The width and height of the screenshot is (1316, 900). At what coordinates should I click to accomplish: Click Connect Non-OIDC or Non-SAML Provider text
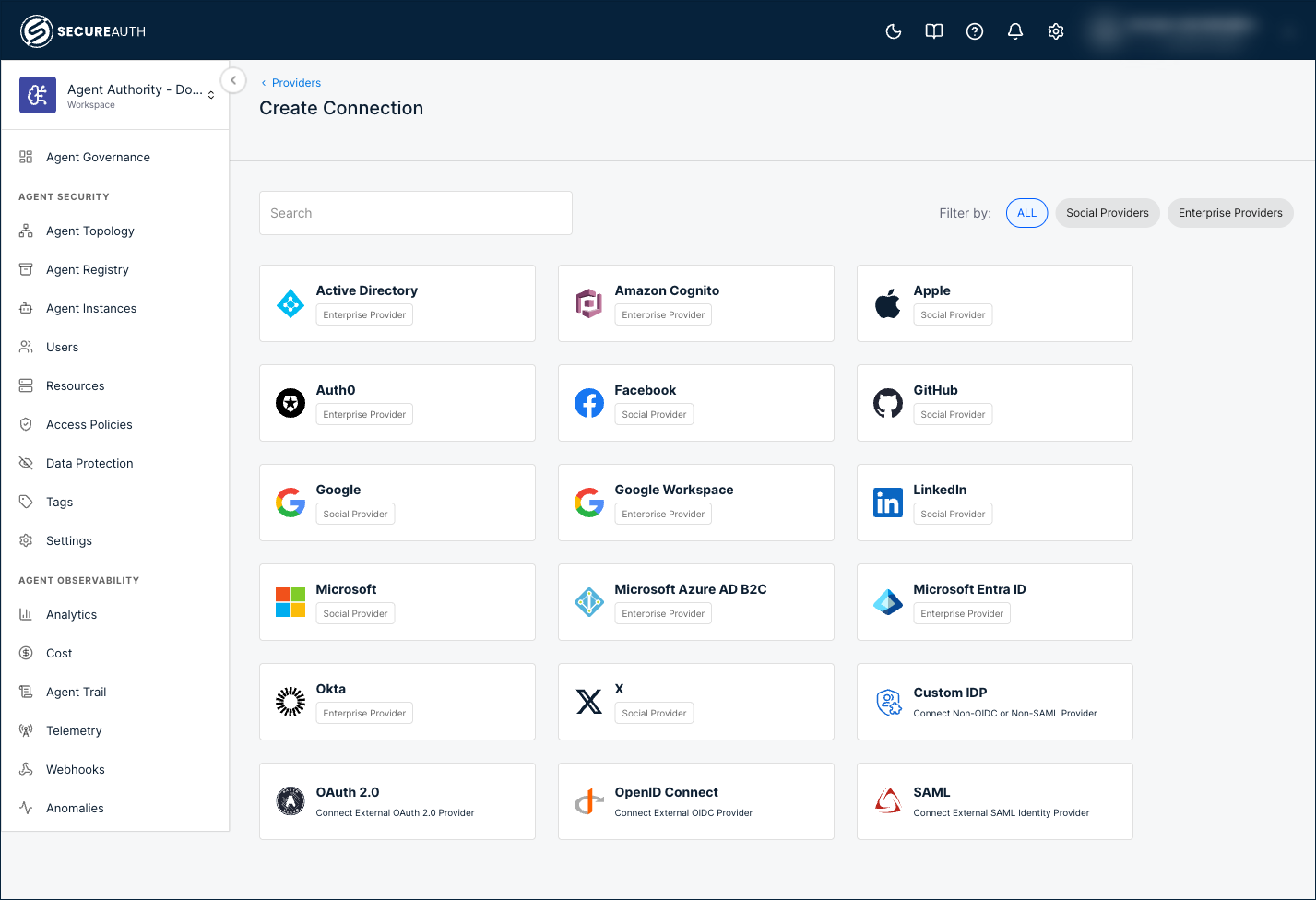(1005, 714)
